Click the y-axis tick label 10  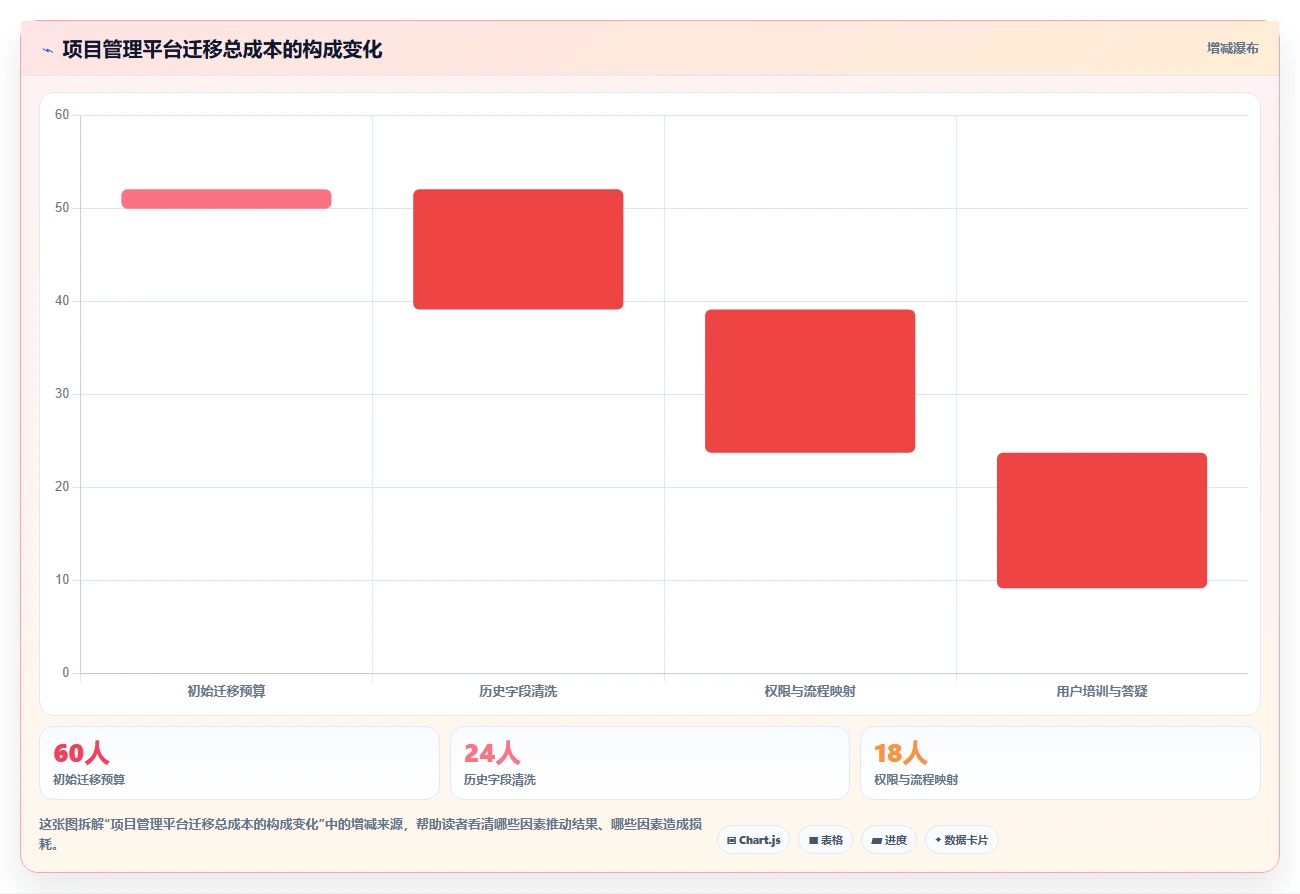[62, 580]
